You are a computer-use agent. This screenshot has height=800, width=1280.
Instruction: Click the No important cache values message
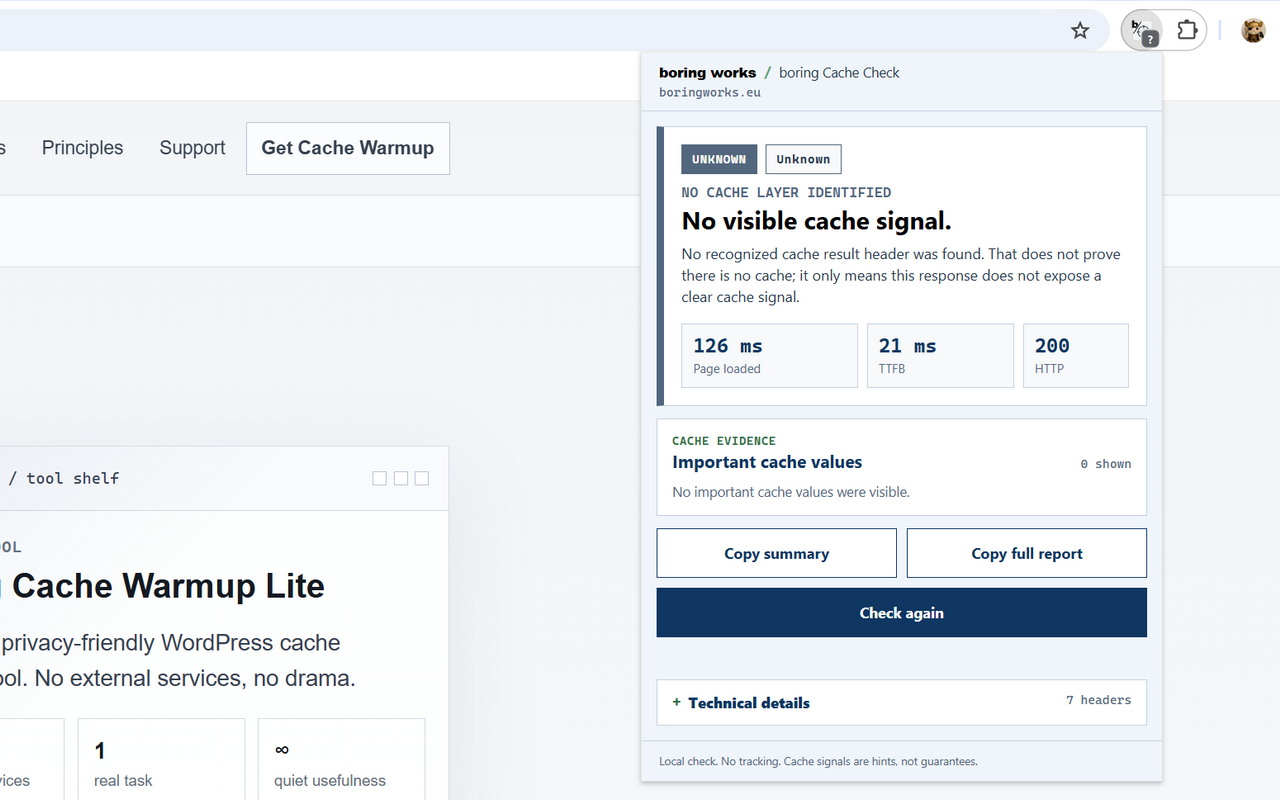pyautogui.click(x=791, y=492)
